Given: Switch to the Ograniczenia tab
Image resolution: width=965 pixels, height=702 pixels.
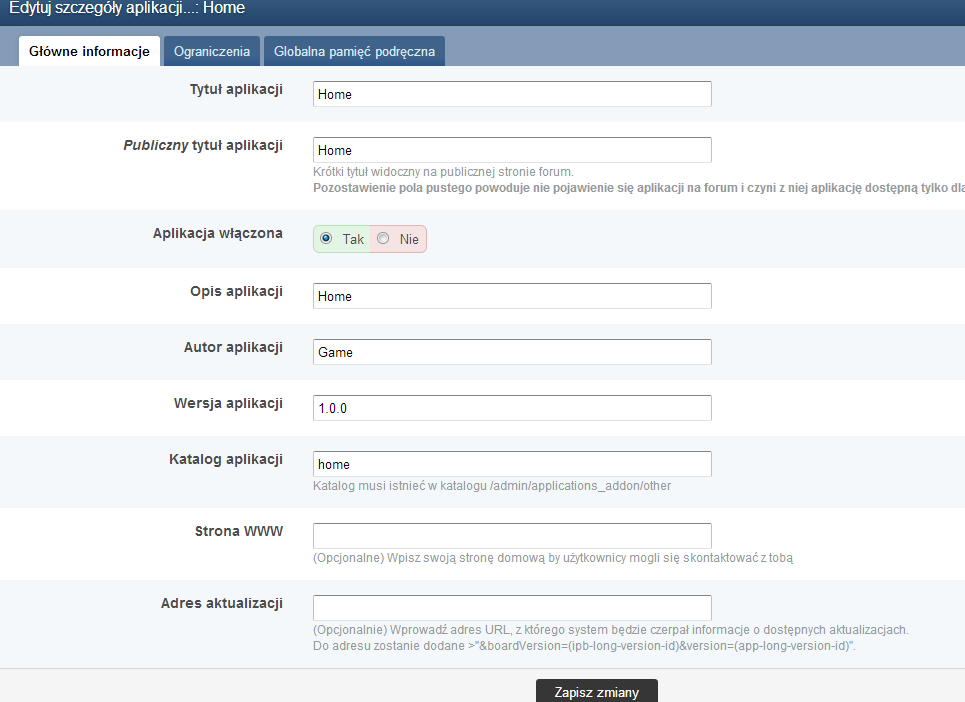Looking at the screenshot, I should 211,51.
